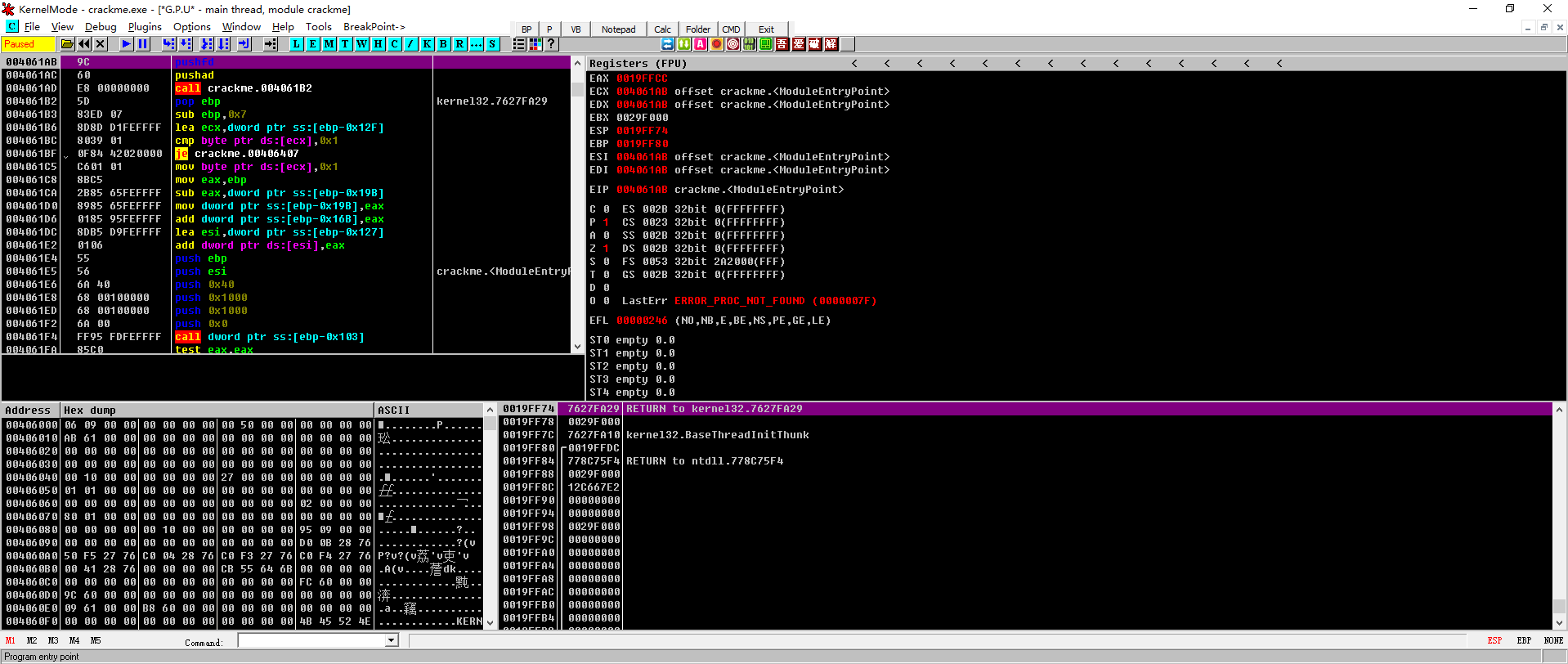This screenshot has width=1568, height=664.
Task: Click the question mark help icon
Action: tap(551, 44)
